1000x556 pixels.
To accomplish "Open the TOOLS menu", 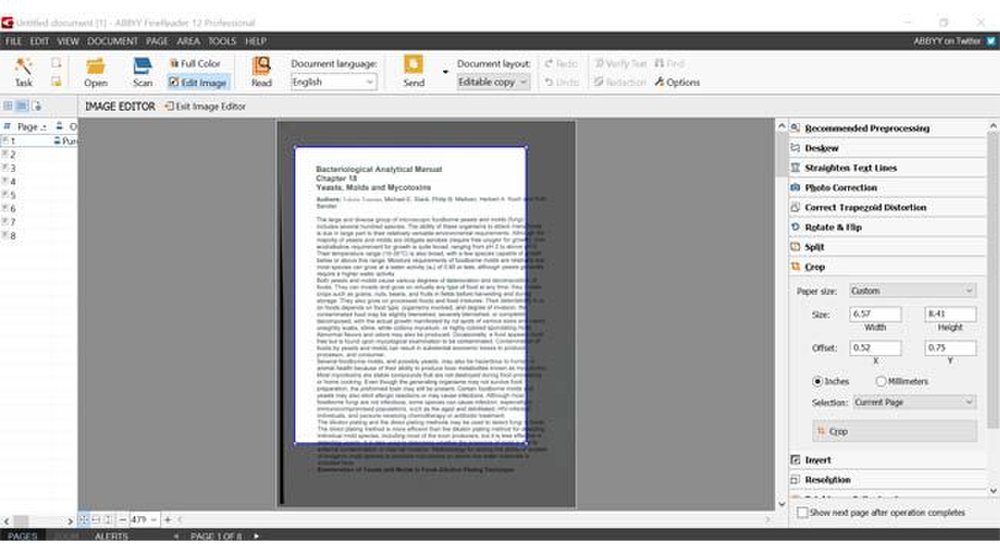I will 222,41.
